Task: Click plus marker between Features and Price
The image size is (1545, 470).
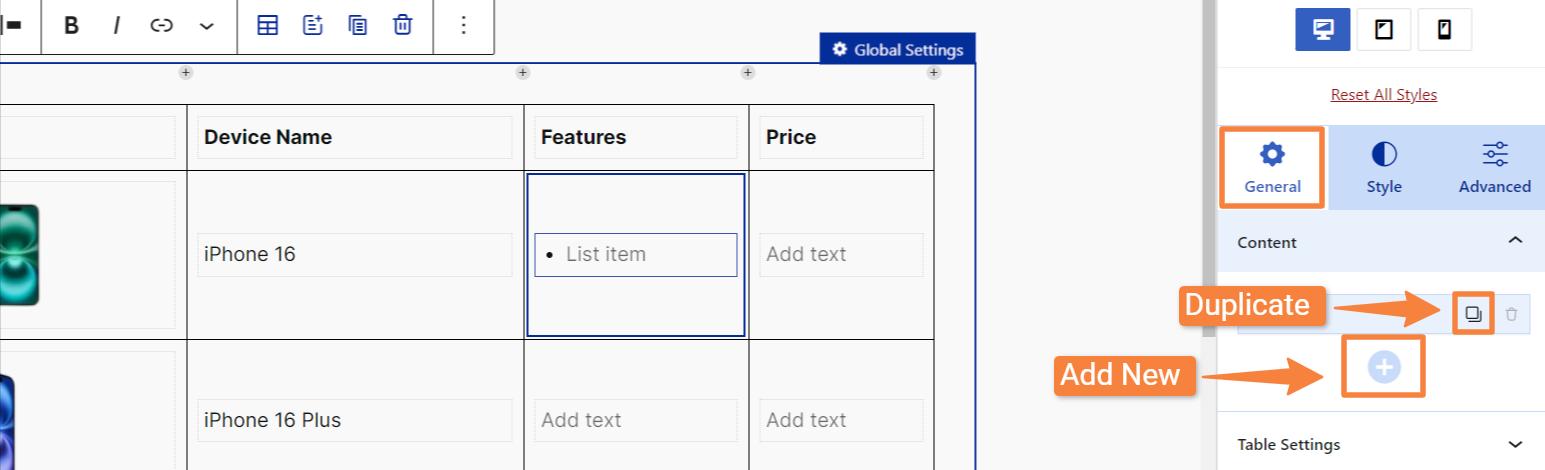Action: click(x=747, y=72)
